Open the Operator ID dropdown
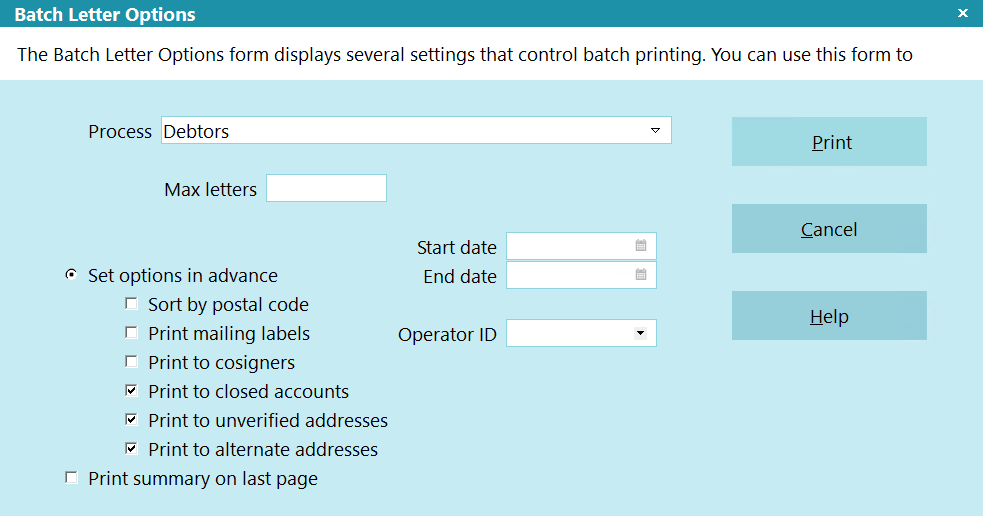This screenshot has height=516, width=983. pos(640,333)
